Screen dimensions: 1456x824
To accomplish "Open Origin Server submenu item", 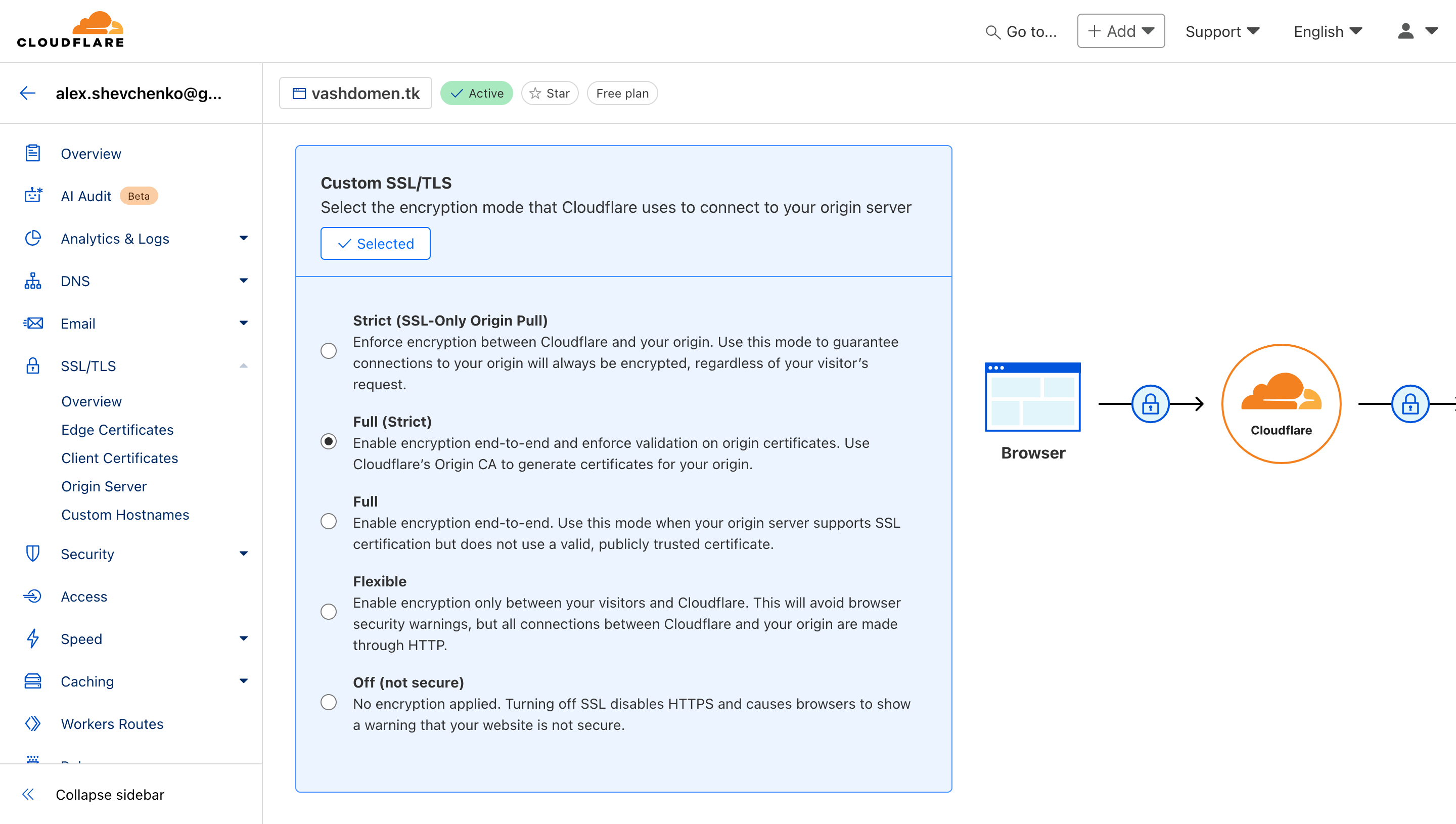I will point(104,486).
